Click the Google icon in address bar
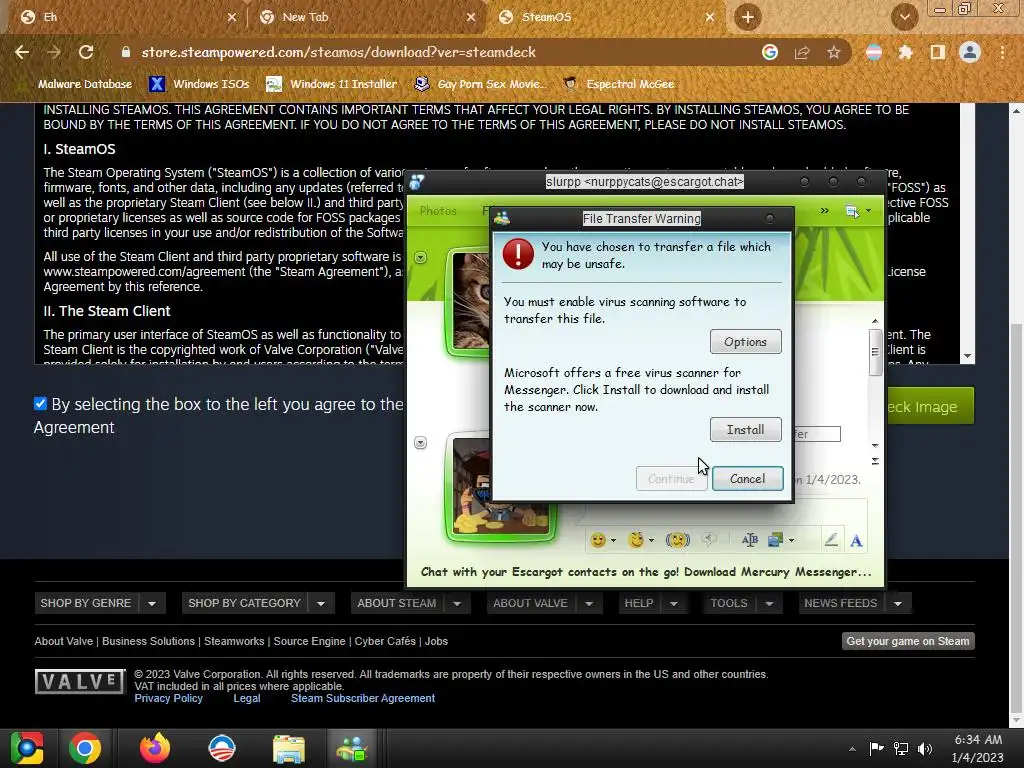Image resolution: width=1024 pixels, height=768 pixels. coord(770,52)
